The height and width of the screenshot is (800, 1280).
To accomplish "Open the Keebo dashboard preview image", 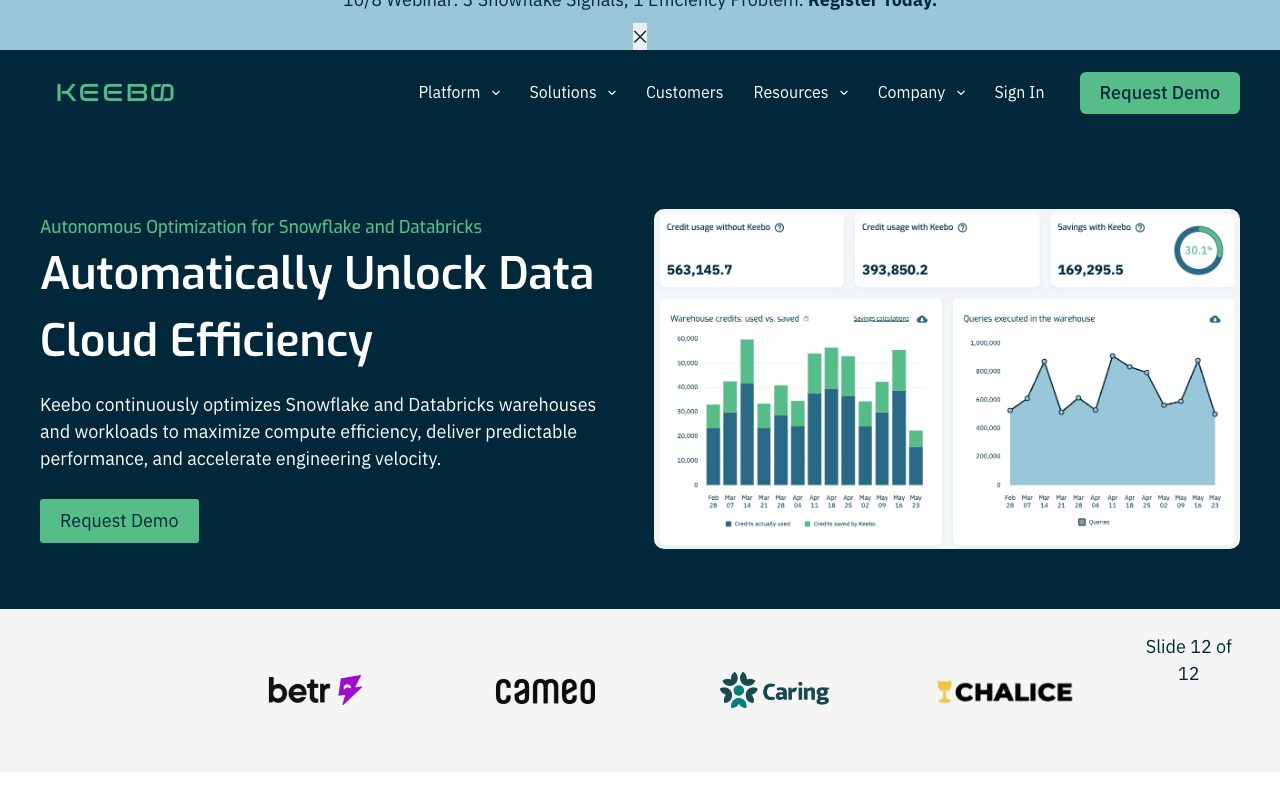I will coord(947,379).
